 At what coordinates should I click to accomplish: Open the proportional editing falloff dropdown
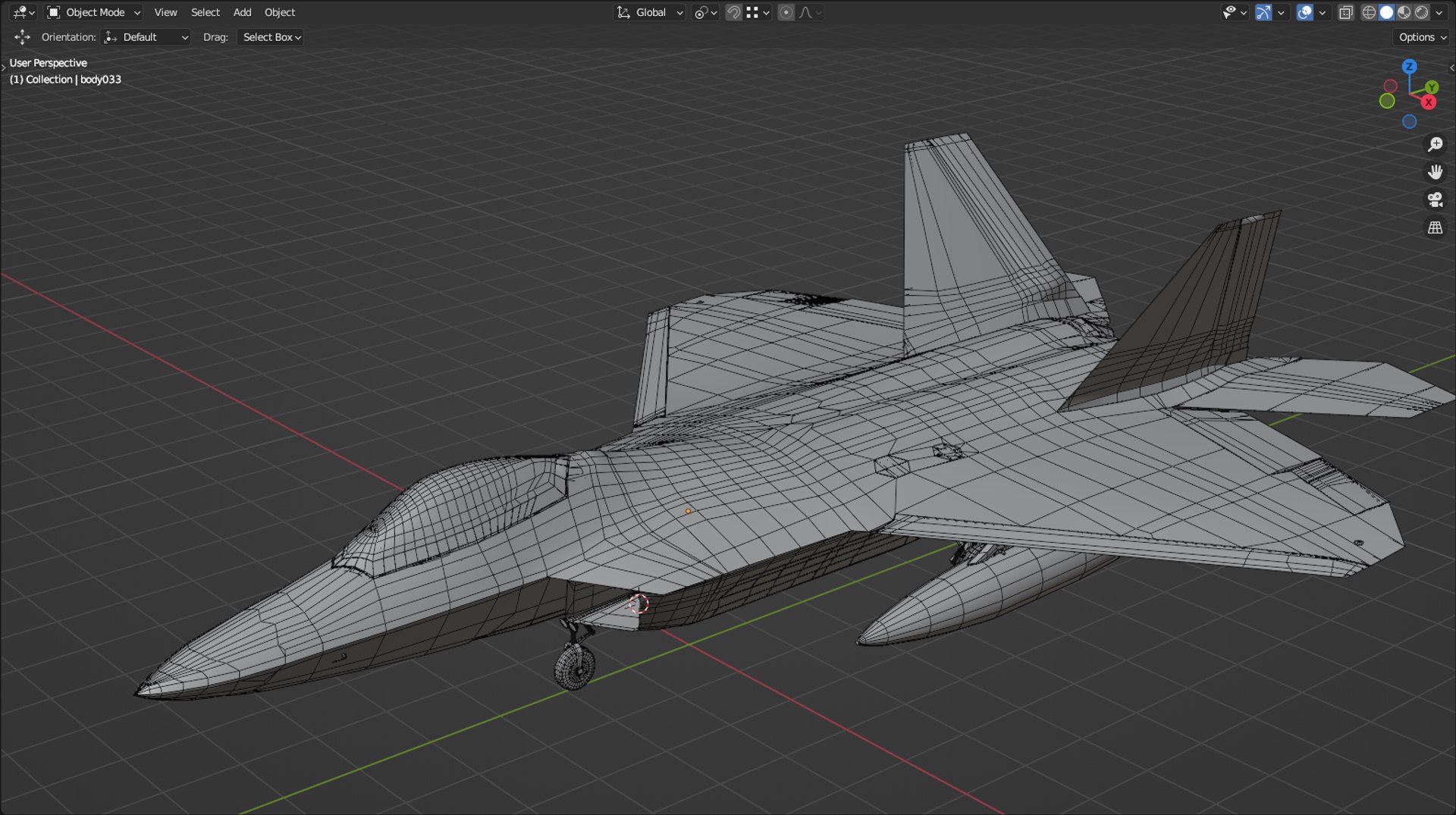[810, 12]
